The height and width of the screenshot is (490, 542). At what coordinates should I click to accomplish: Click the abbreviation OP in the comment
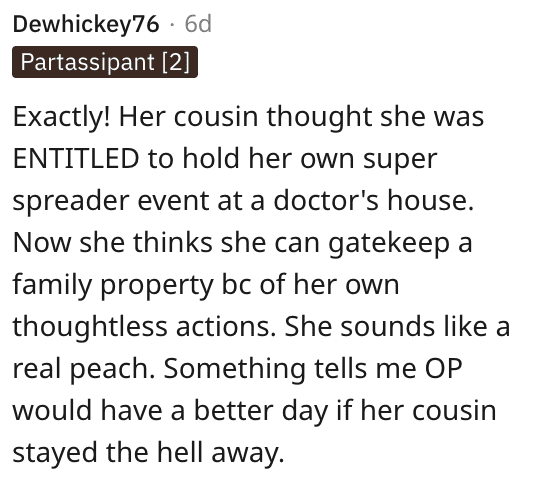coord(443,369)
